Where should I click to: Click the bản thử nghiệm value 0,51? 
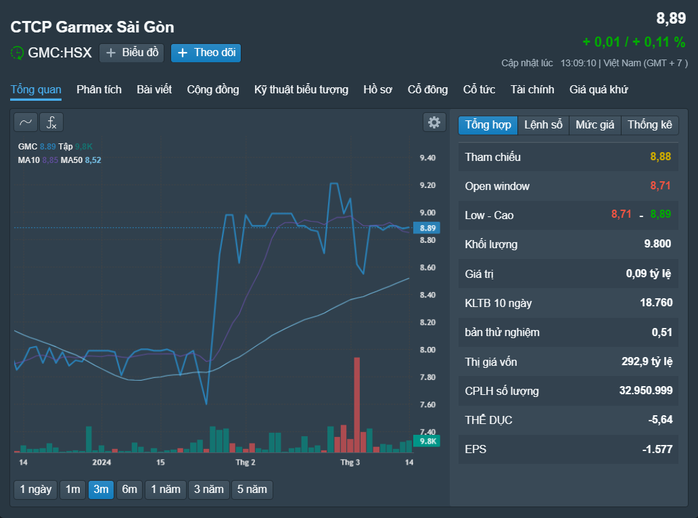coord(661,332)
